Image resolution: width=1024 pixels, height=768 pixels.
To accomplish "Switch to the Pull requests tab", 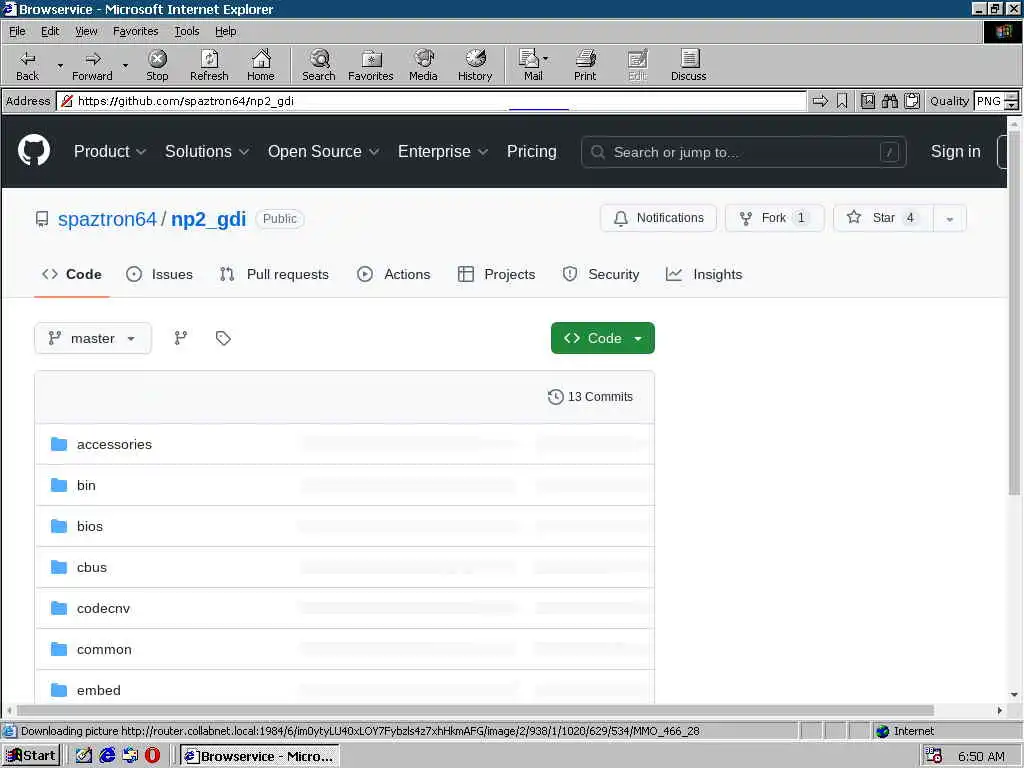I will point(274,274).
